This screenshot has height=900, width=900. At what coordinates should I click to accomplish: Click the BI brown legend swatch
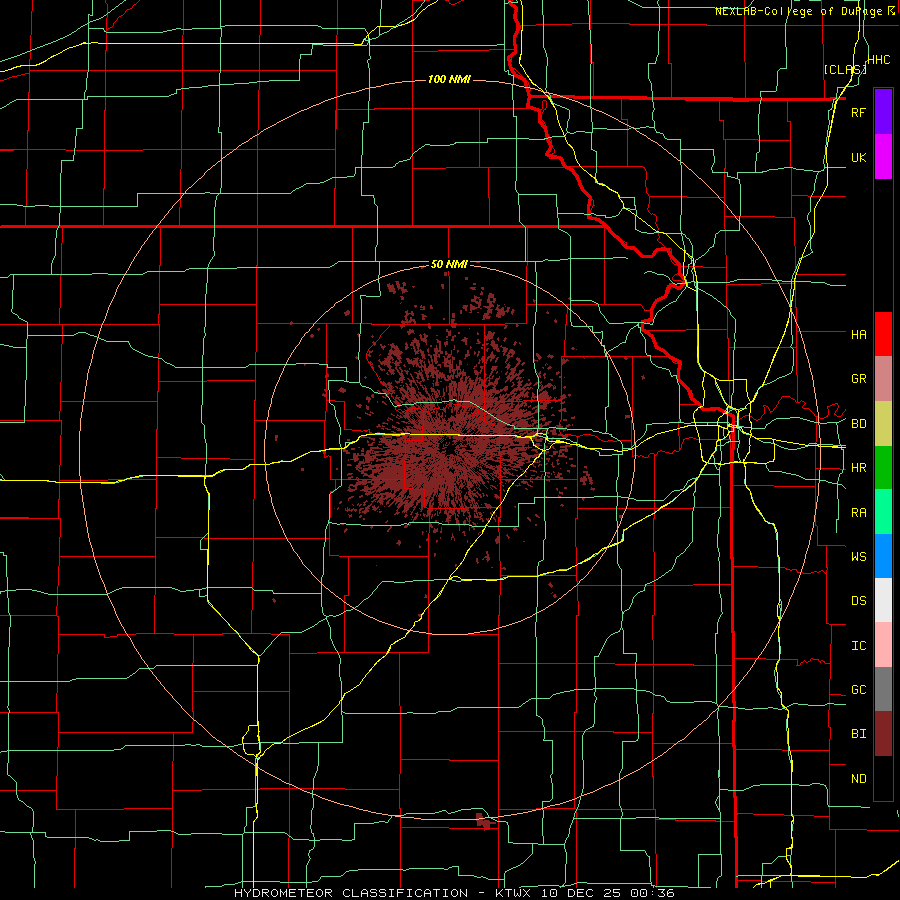click(x=883, y=734)
